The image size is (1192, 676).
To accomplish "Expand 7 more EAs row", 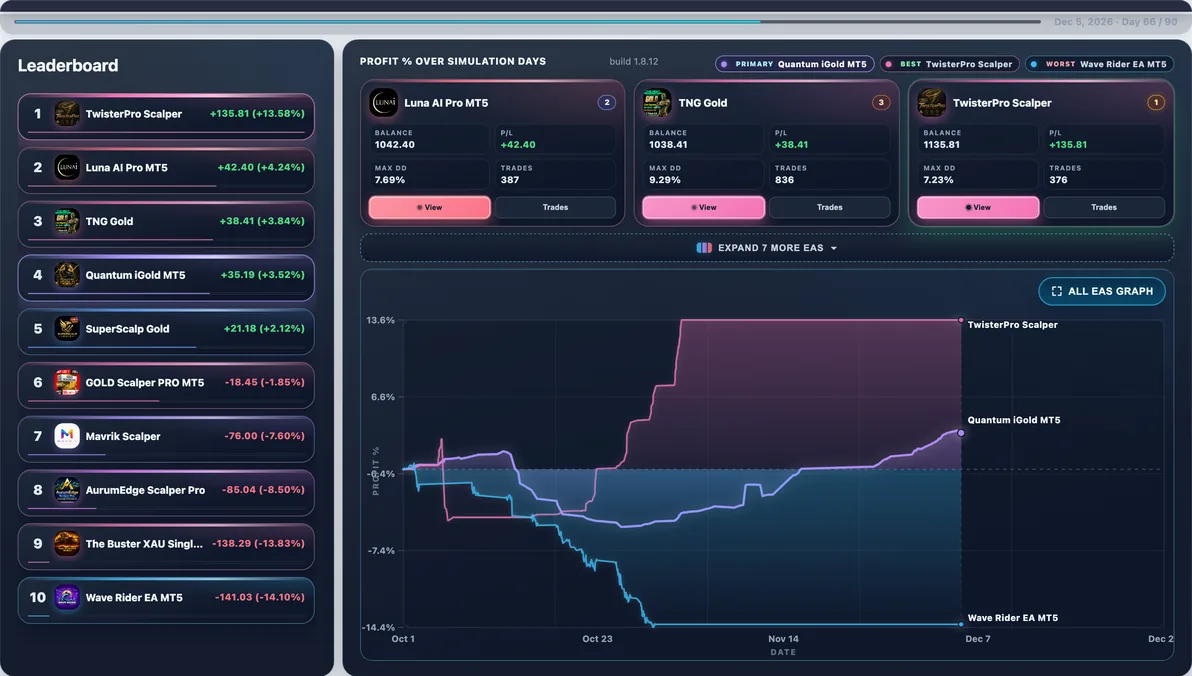I will pos(767,248).
